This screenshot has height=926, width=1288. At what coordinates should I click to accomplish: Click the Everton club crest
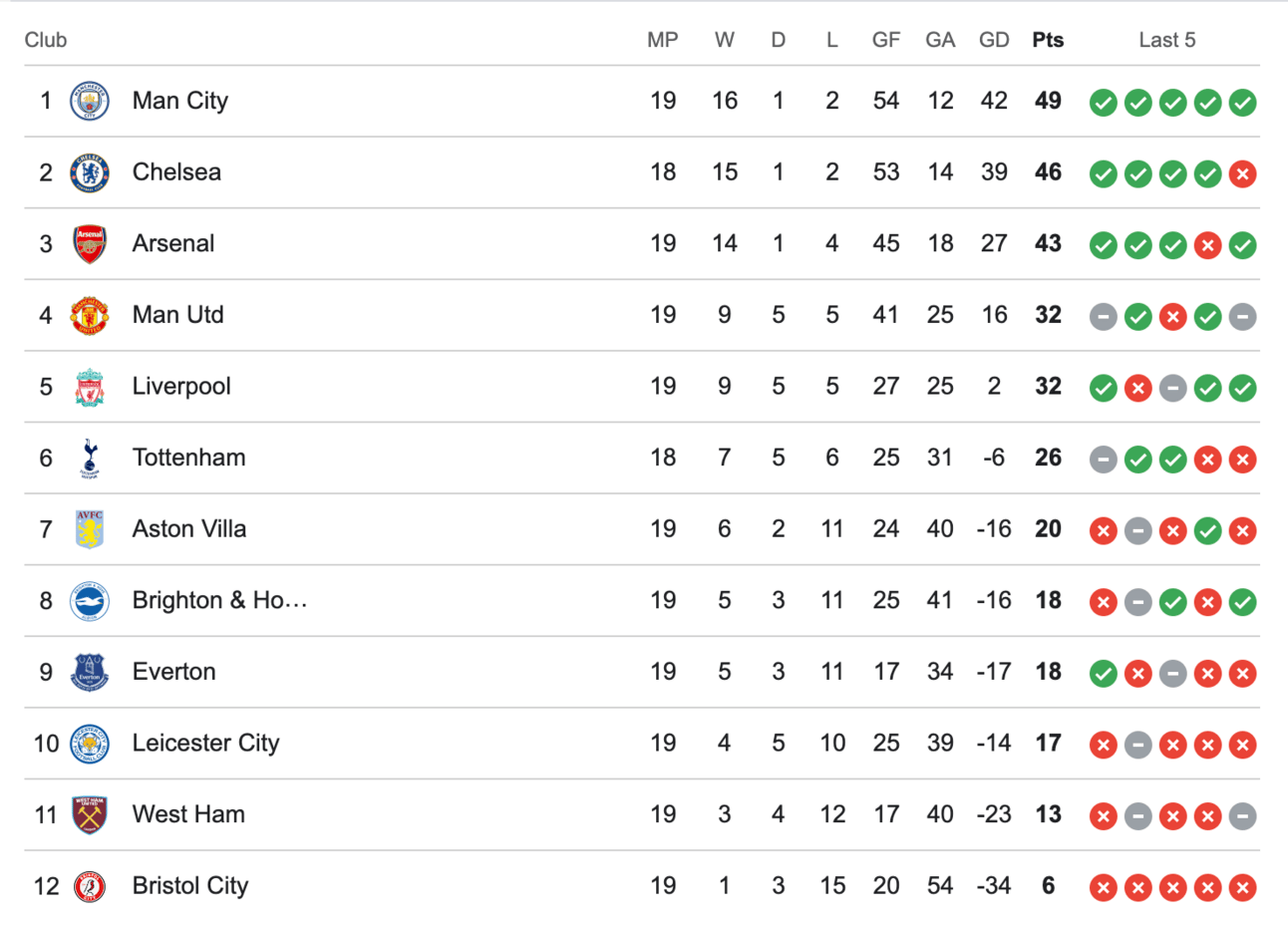pos(90,673)
